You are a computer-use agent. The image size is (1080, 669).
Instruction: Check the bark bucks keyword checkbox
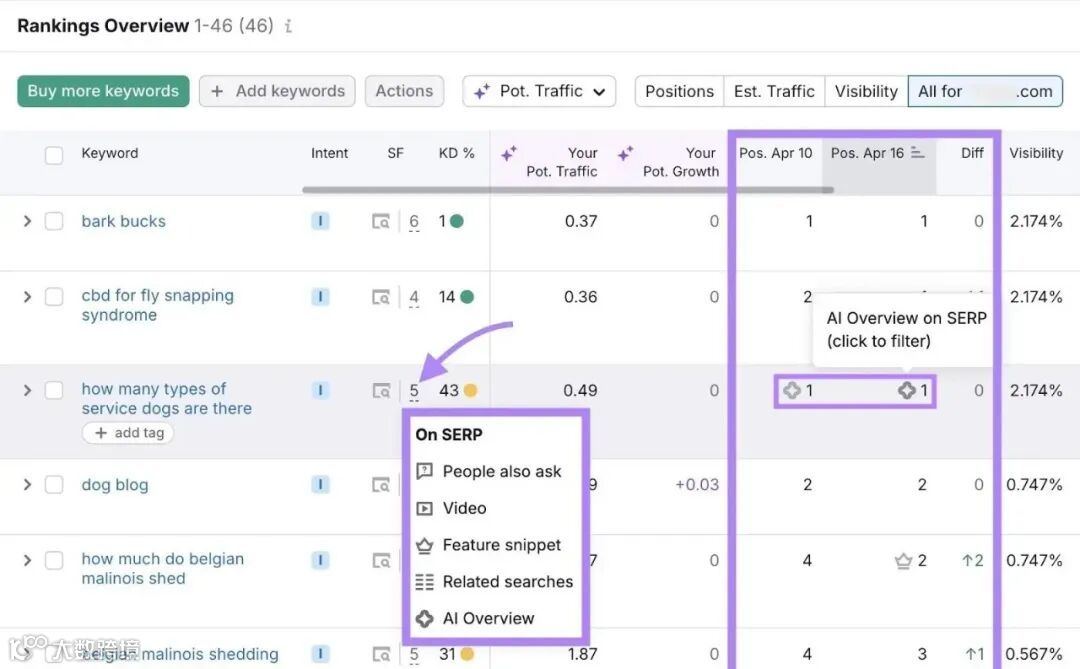[54, 222]
